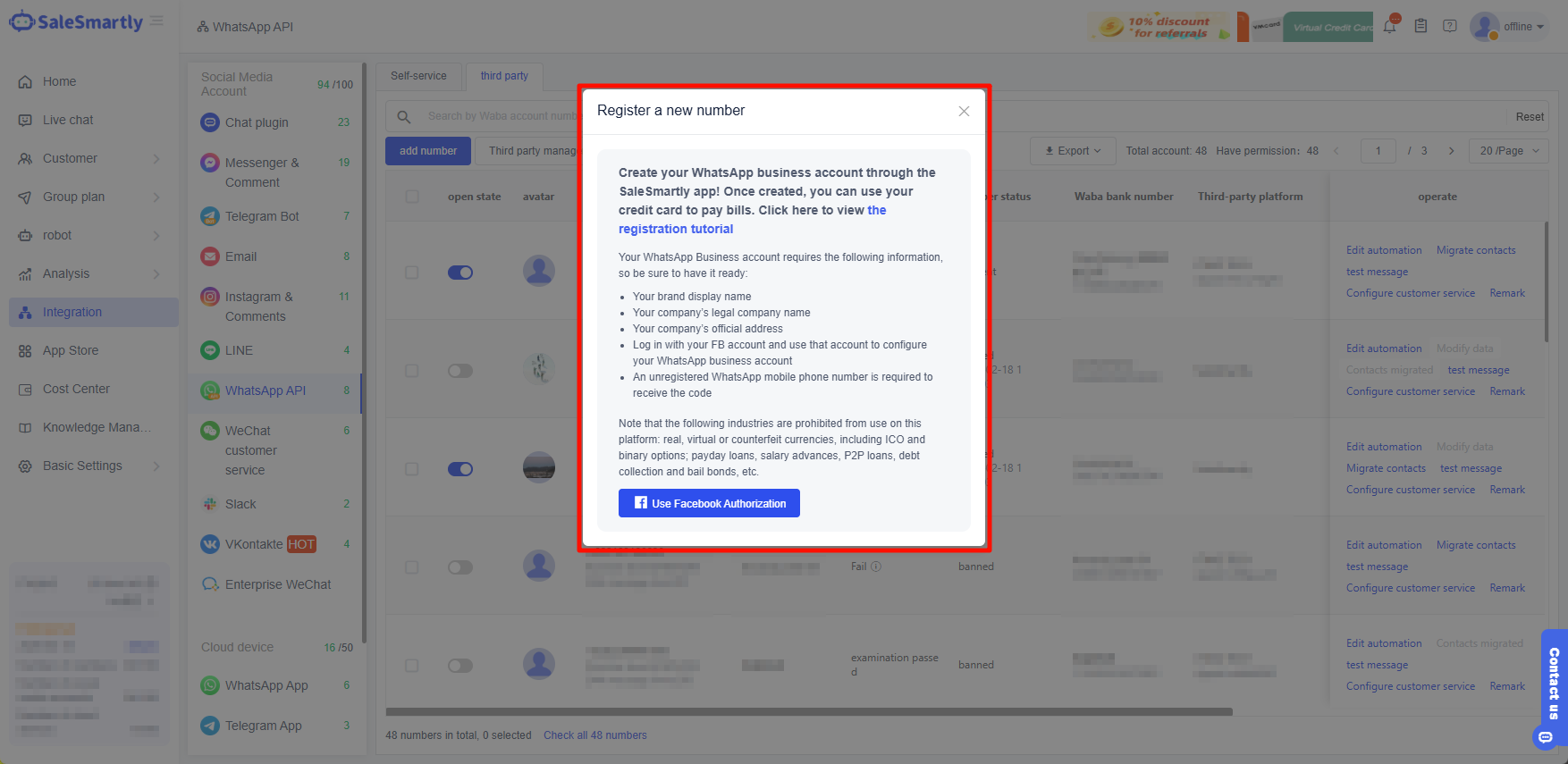Expand Group plan menu
The width and height of the screenshot is (1568, 764).
tap(93, 197)
